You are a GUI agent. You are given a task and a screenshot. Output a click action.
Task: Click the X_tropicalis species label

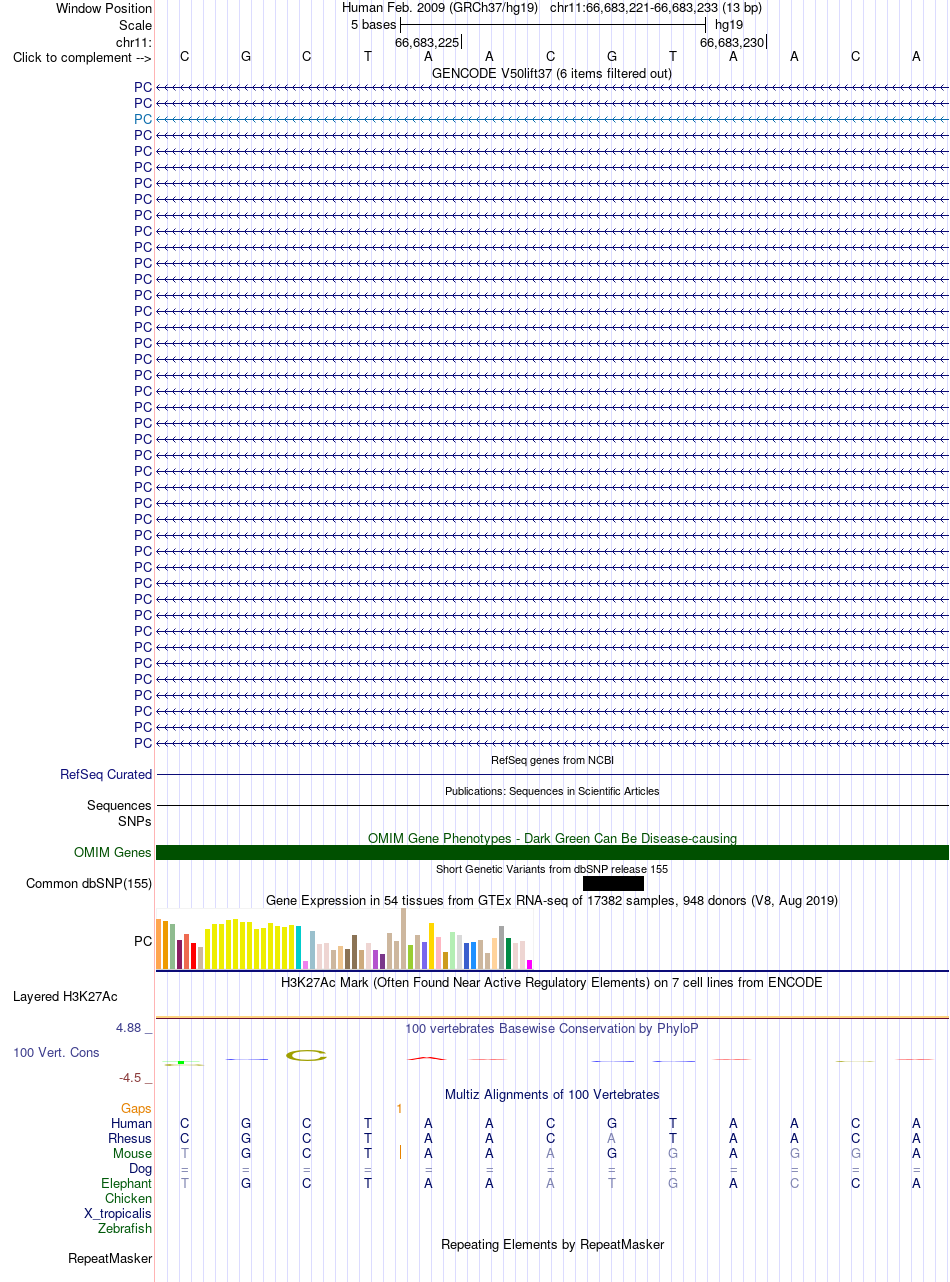coord(119,1213)
